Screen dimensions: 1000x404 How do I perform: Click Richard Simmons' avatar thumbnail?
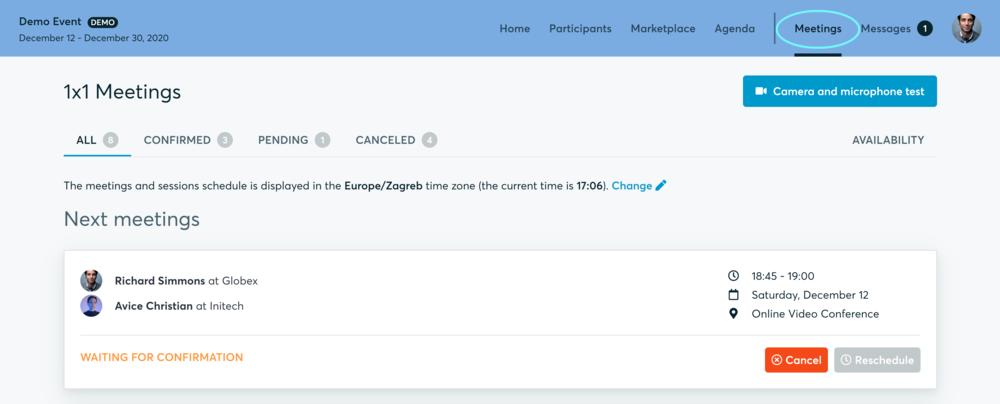(x=91, y=281)
